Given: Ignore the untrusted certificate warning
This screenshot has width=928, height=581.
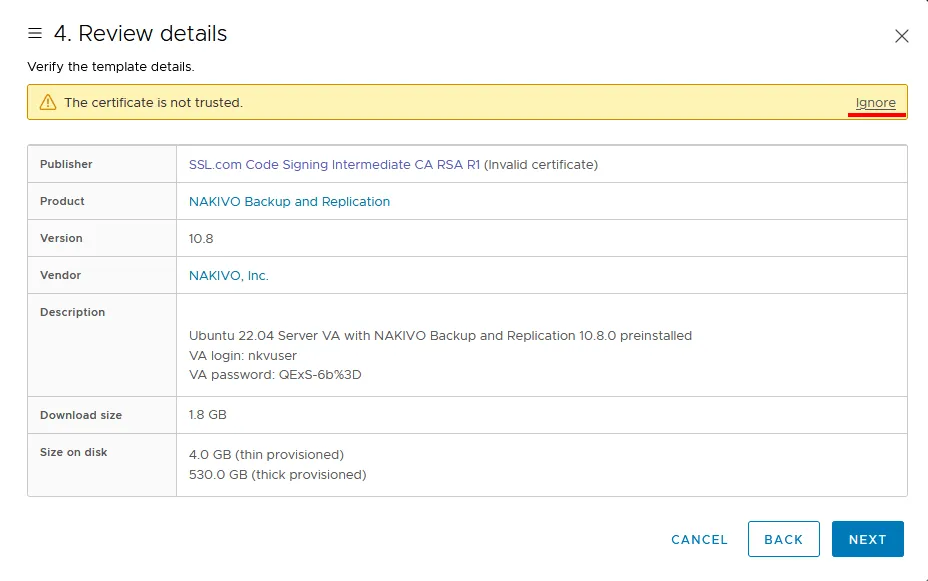Looking at the screenshot, I should click(875, 103).
